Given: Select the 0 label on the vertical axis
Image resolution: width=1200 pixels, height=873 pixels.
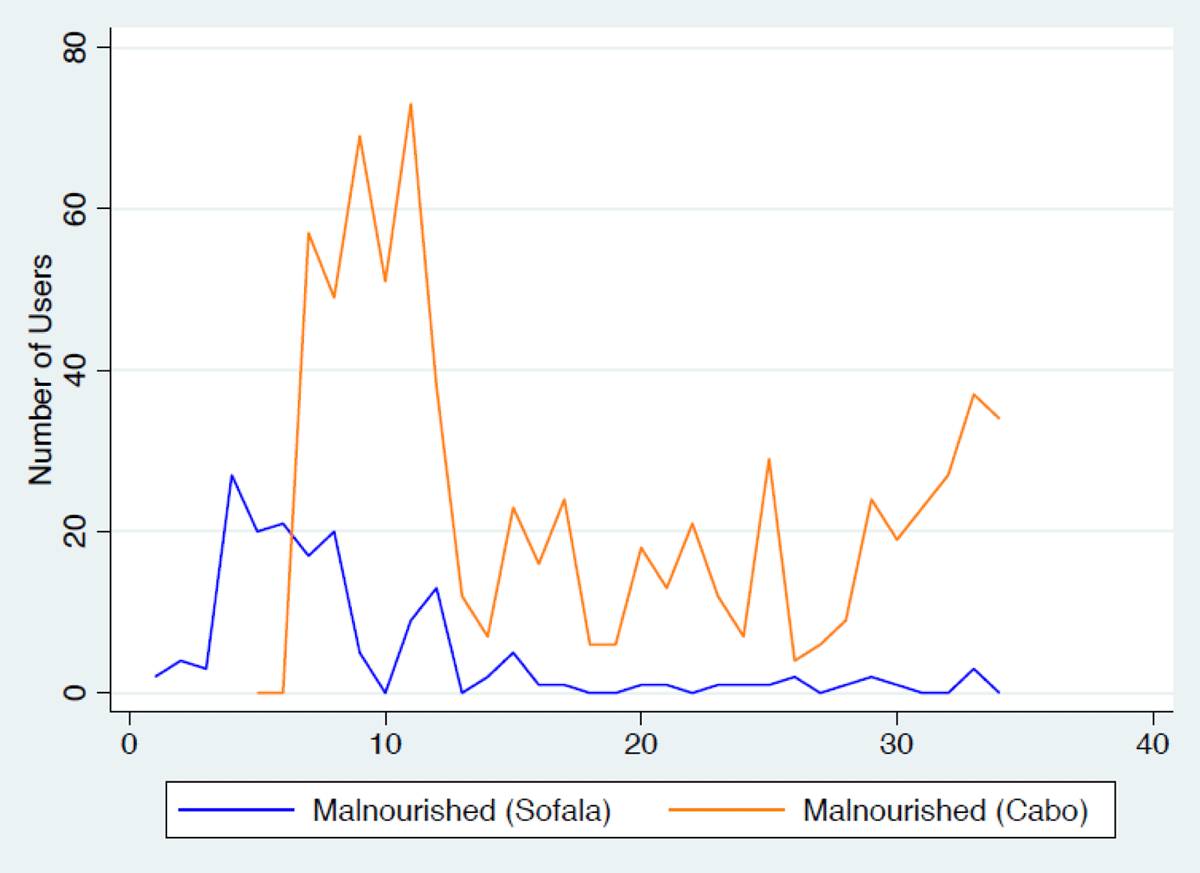Looking at the screenshot, I should click(x=79, y=692).
